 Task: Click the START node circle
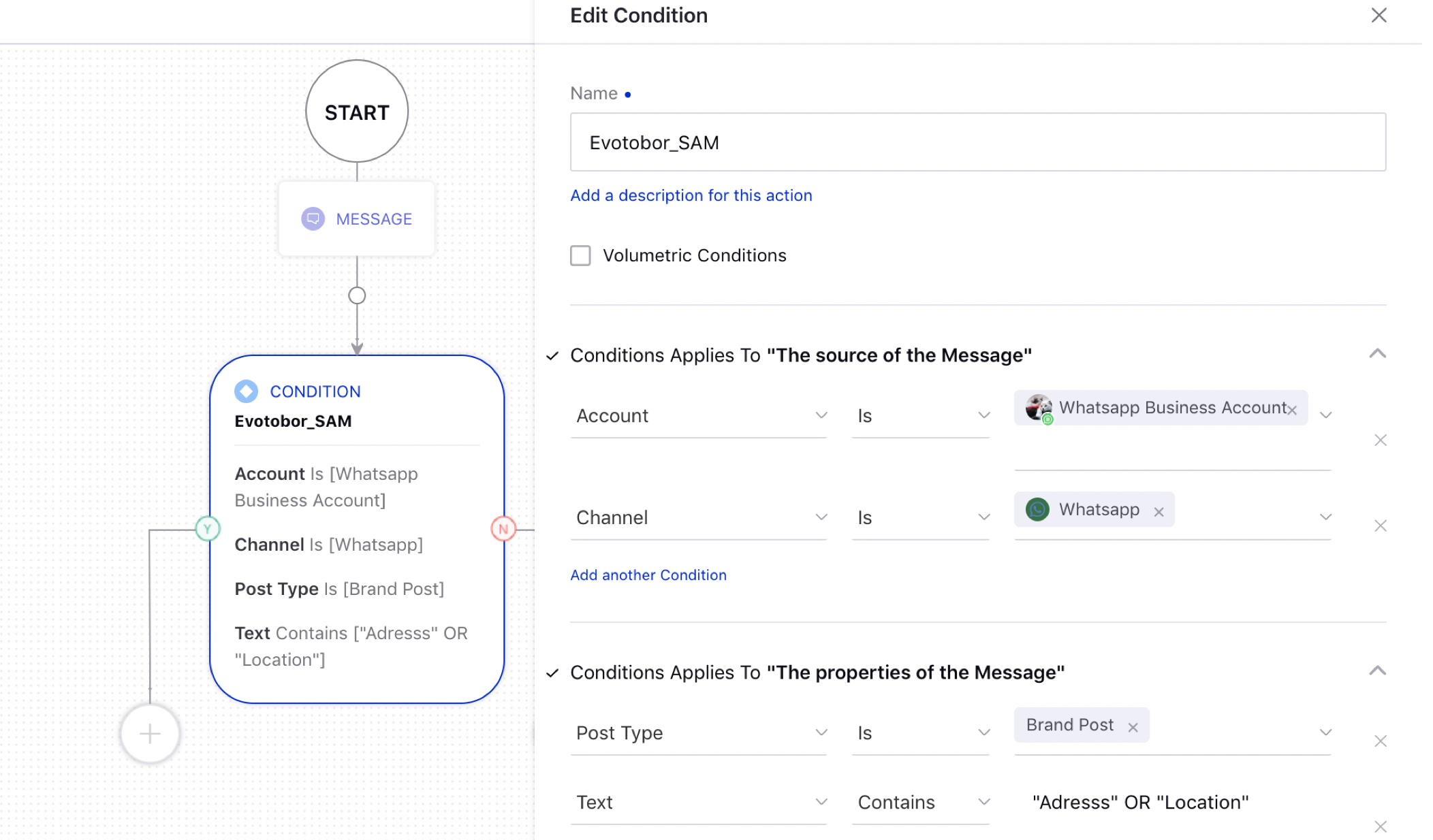pos(357,109)
